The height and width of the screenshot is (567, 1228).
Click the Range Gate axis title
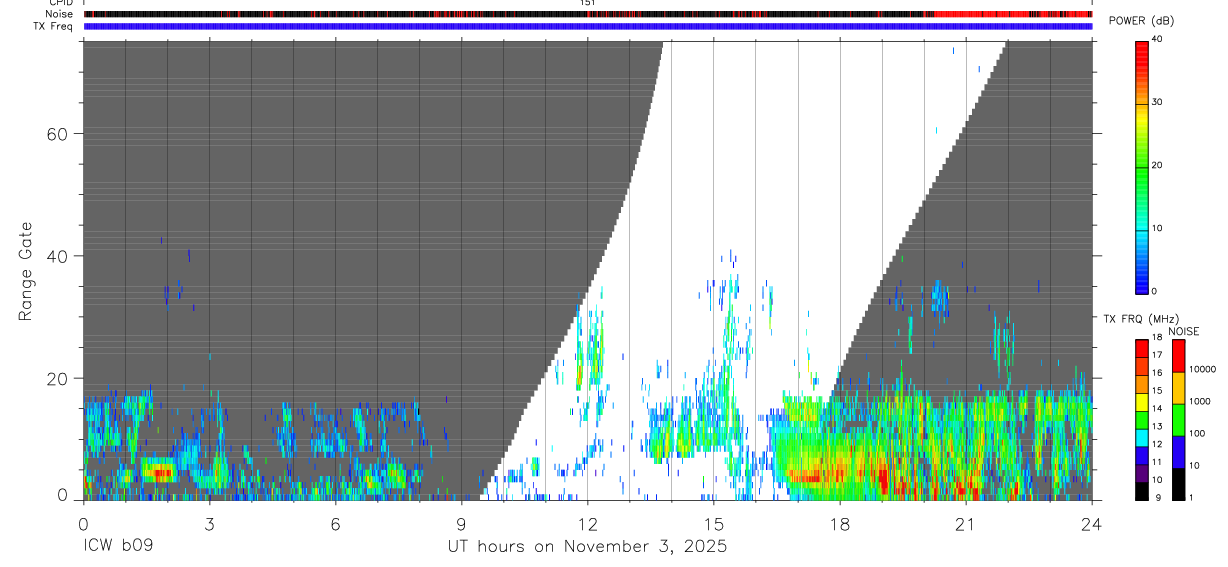point(25,273)
